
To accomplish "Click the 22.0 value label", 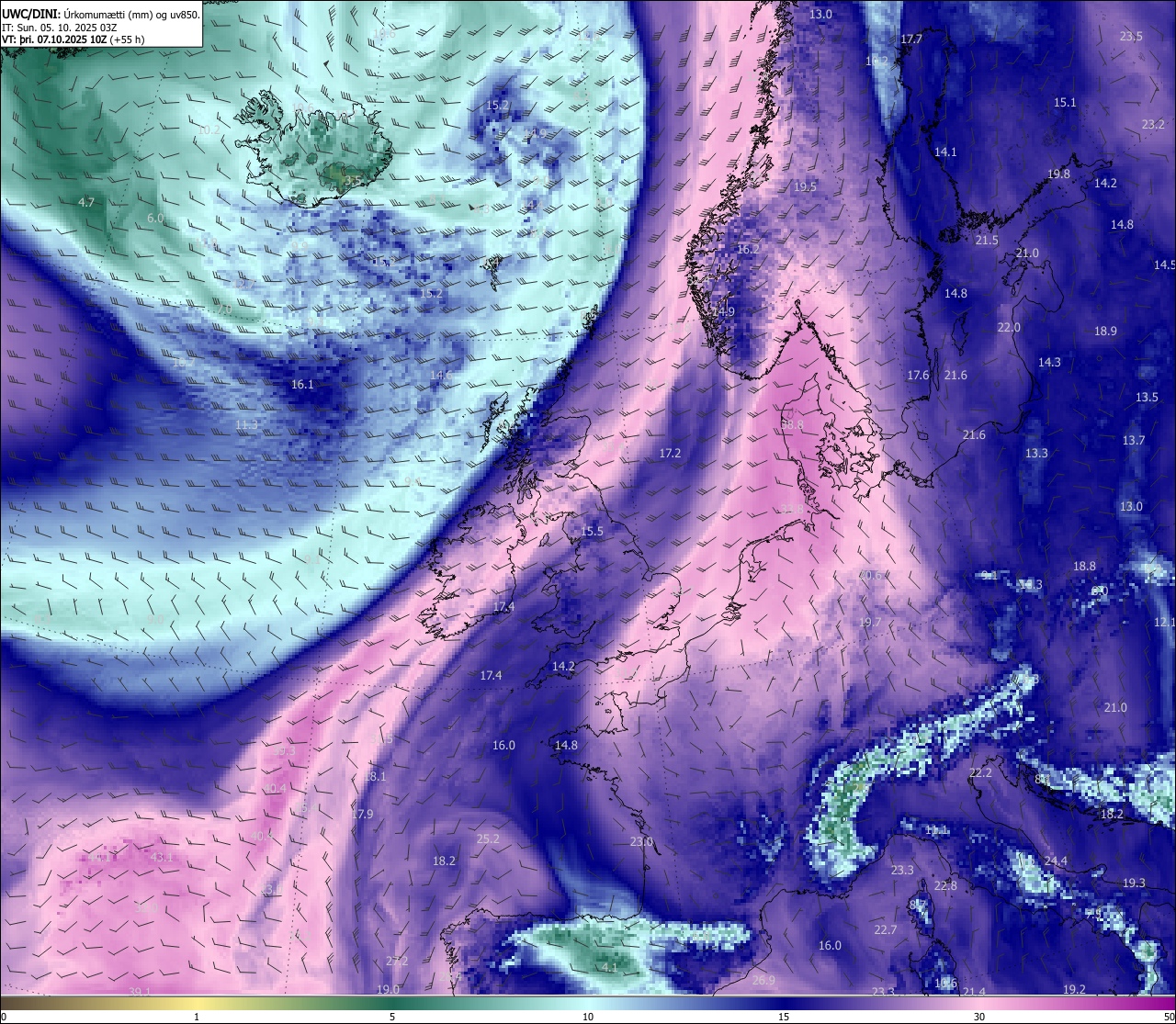I will pos(1009,327).
